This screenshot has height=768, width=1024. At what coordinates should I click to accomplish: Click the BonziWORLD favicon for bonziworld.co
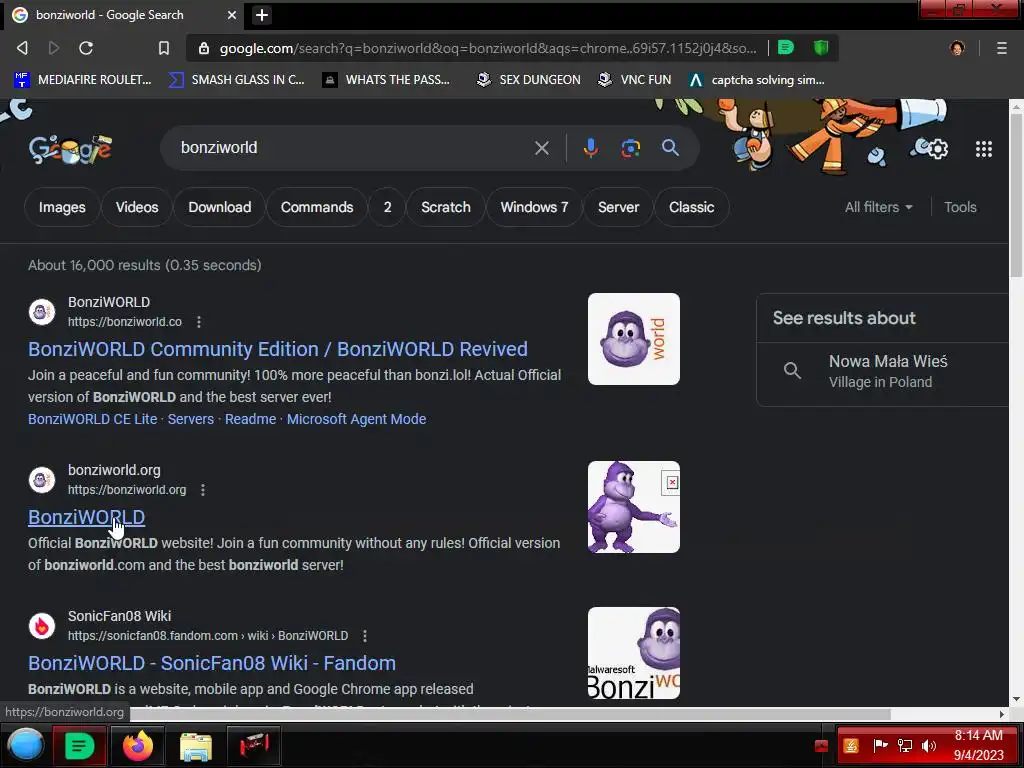[42, 312]
